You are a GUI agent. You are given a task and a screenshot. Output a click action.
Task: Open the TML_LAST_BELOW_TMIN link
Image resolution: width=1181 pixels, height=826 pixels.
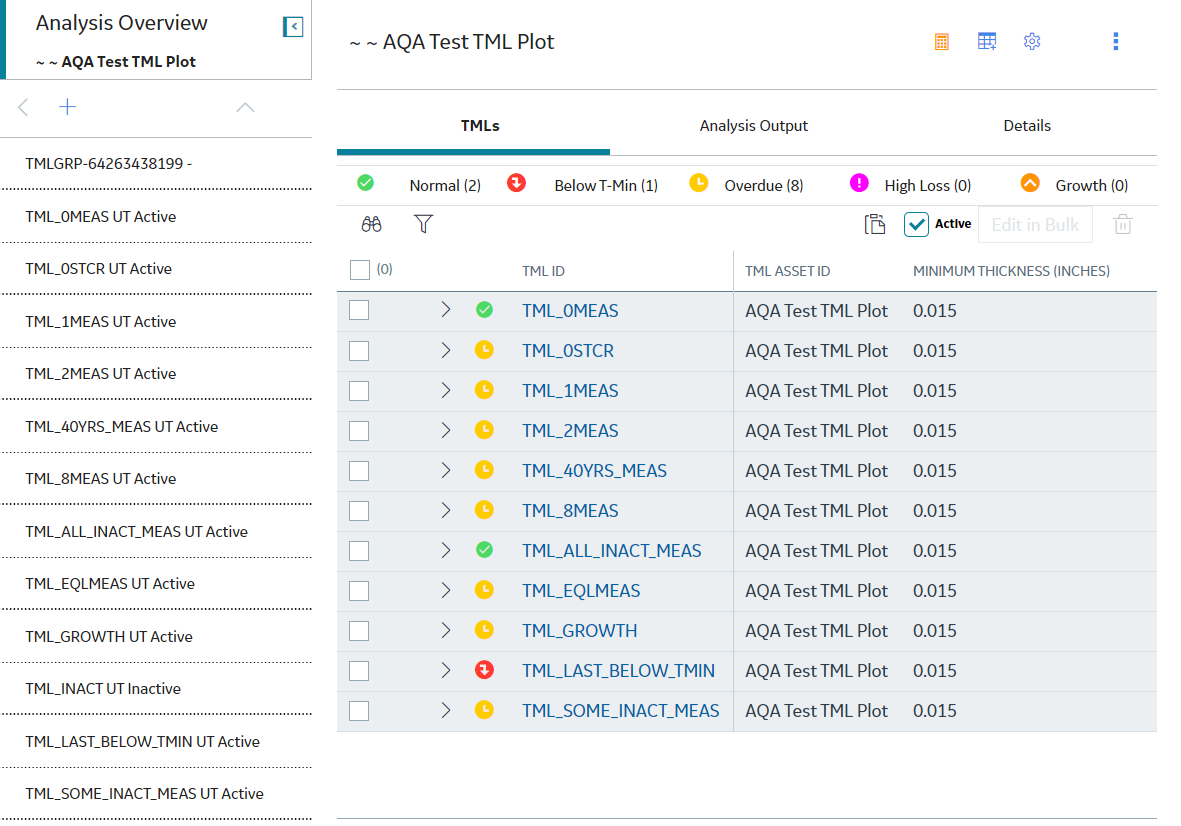(618, 671)
